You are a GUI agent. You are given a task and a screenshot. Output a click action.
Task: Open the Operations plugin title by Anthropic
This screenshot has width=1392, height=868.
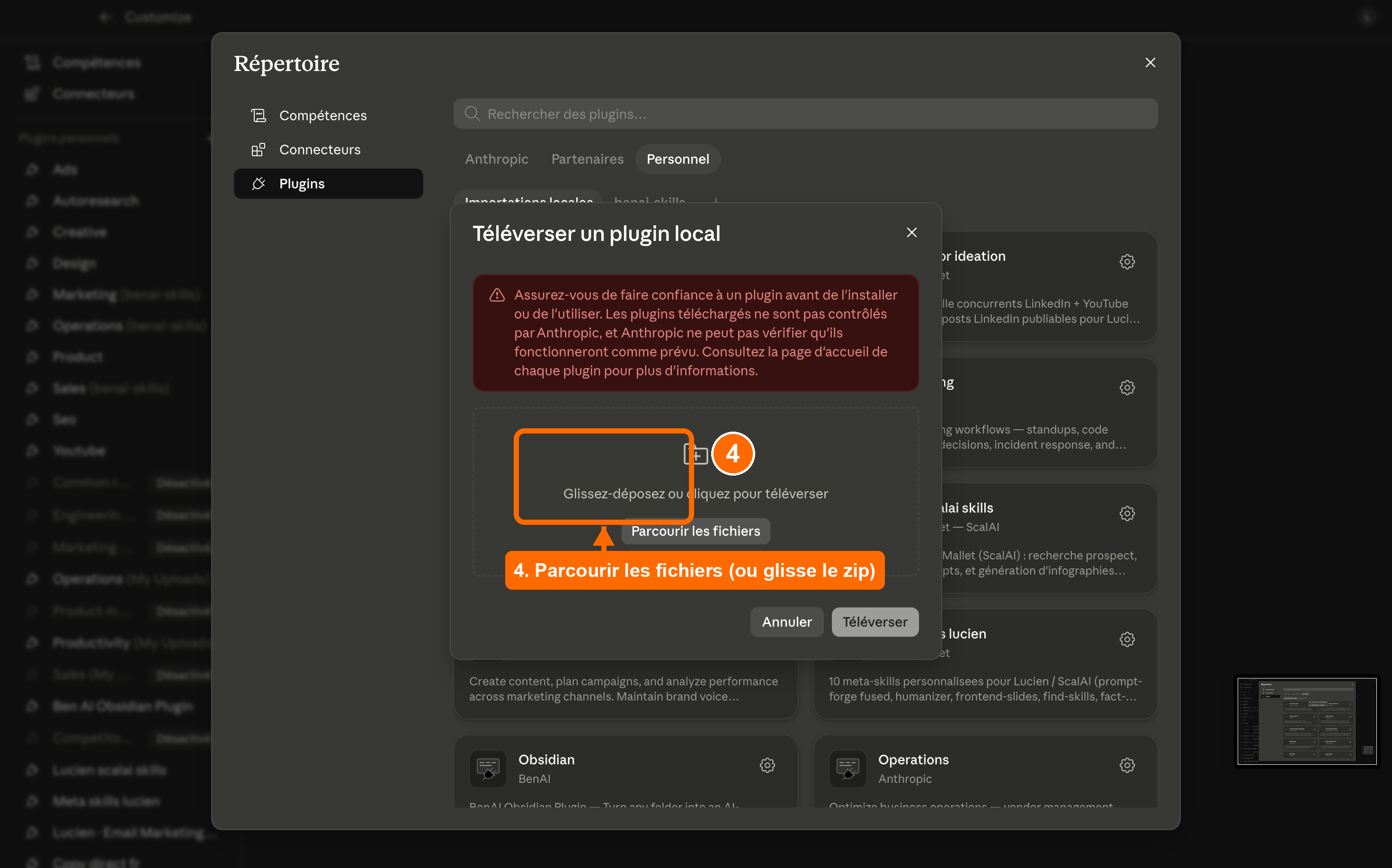(913, 760)
